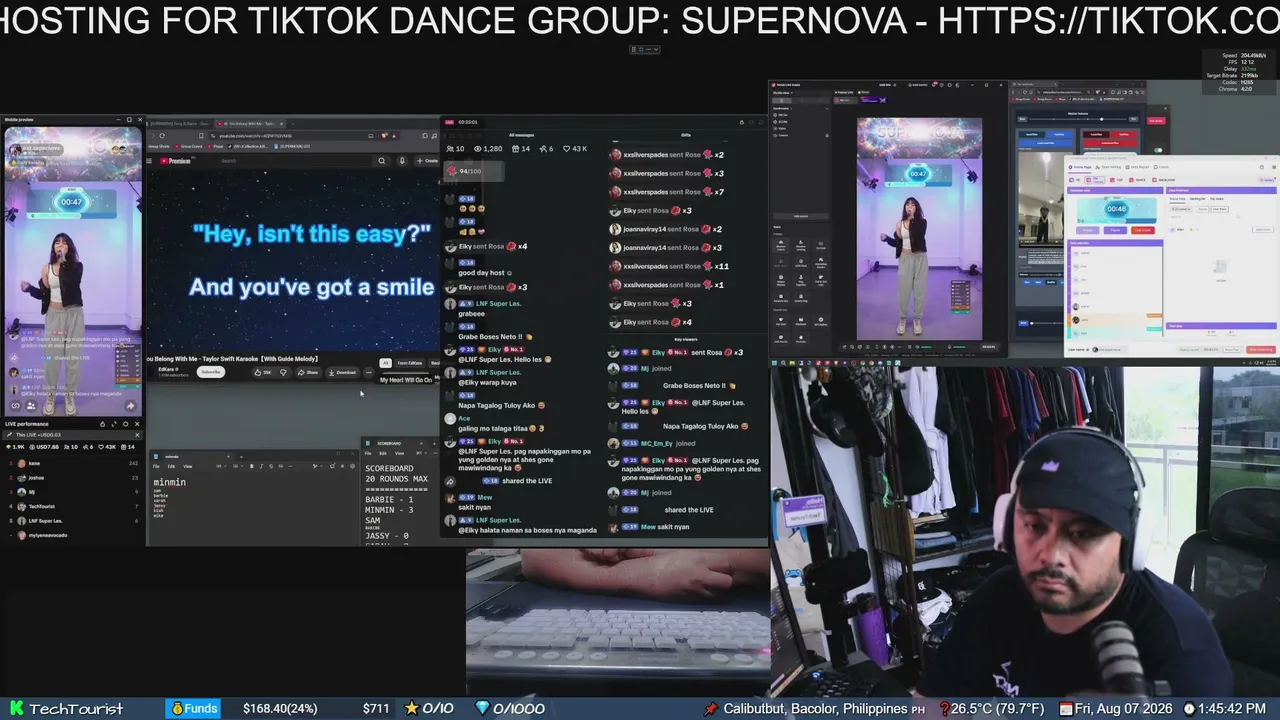Click the YouTube search field
The width and height of the screenshot is (1280, 720).
295,161
